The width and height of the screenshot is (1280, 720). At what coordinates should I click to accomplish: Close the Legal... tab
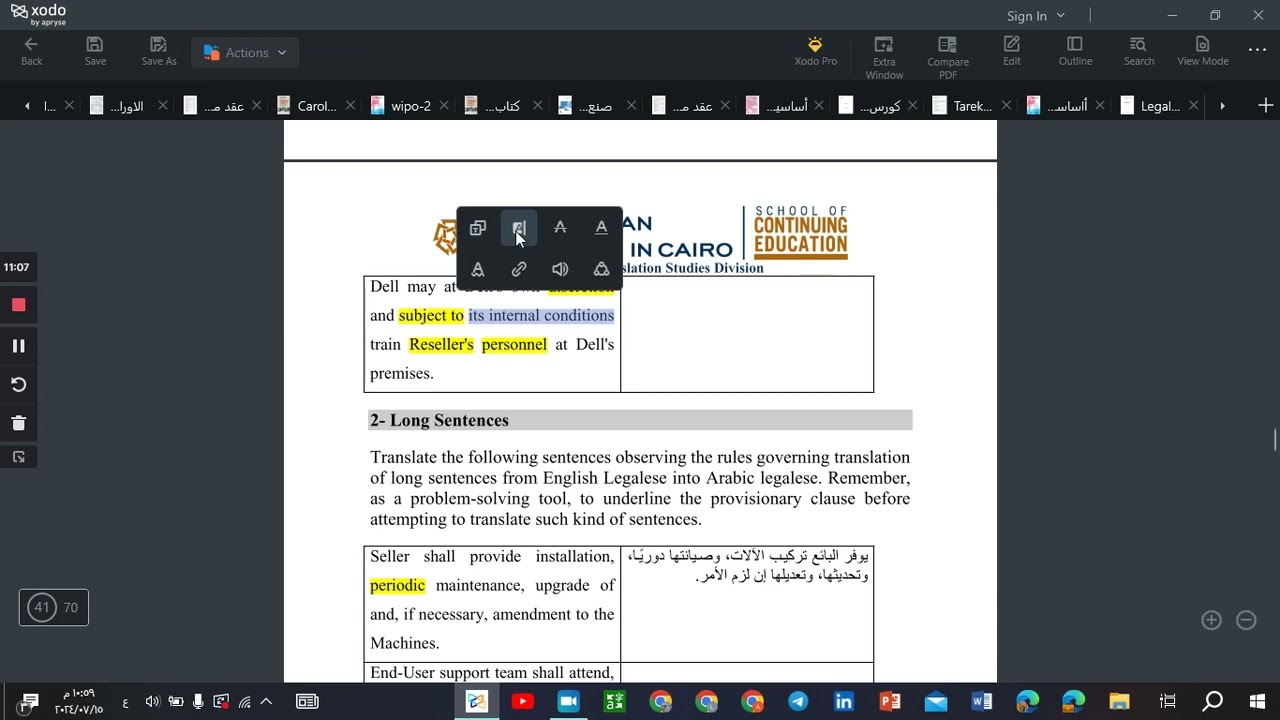(1193, 106)
